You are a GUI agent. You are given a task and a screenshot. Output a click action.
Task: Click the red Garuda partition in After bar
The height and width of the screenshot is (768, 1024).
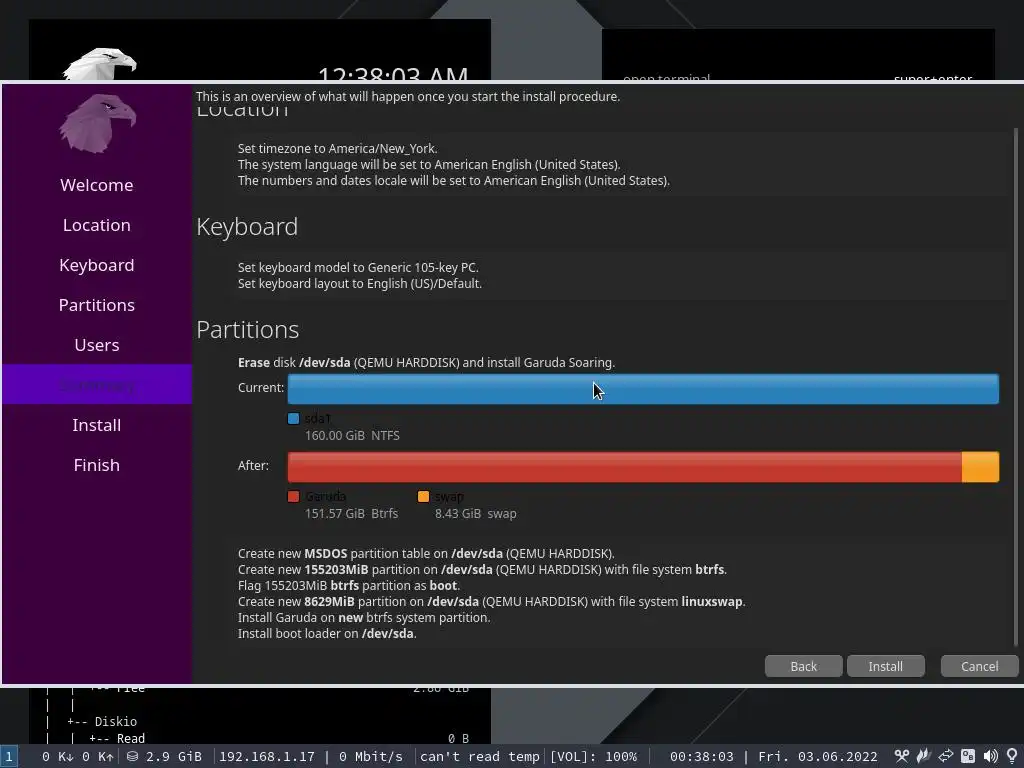click(624, 467)
